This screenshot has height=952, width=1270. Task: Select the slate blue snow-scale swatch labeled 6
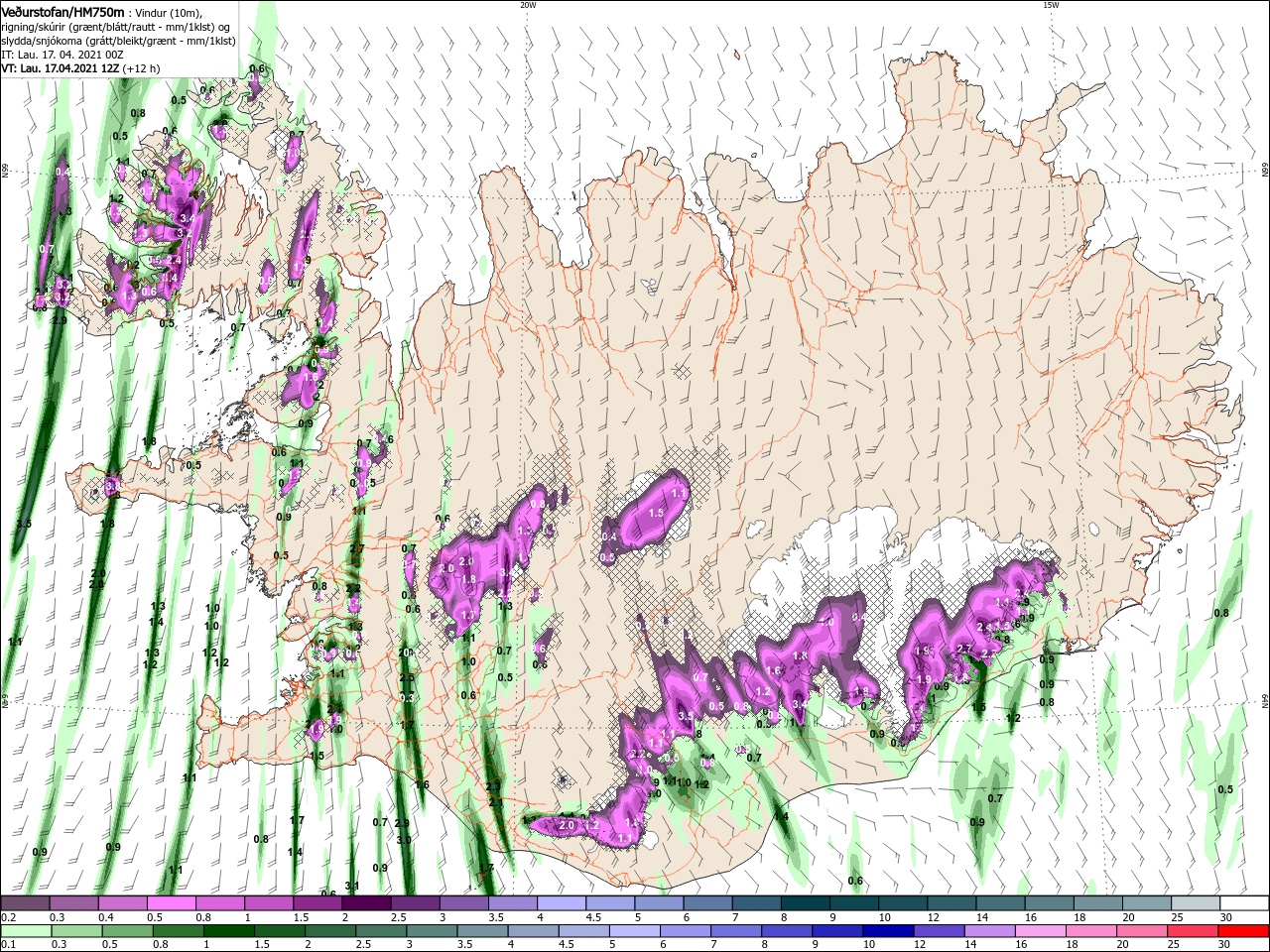click(x=707, y=904)
